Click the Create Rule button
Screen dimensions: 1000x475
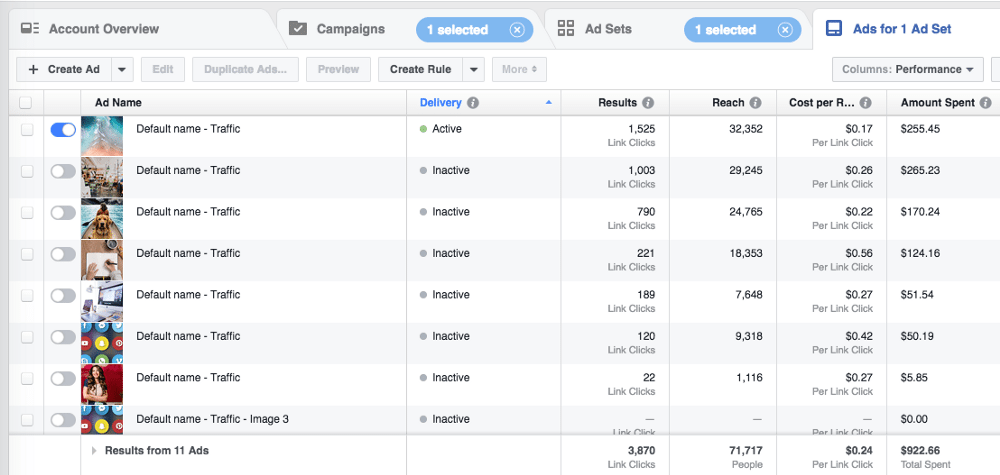coord(420,70)
